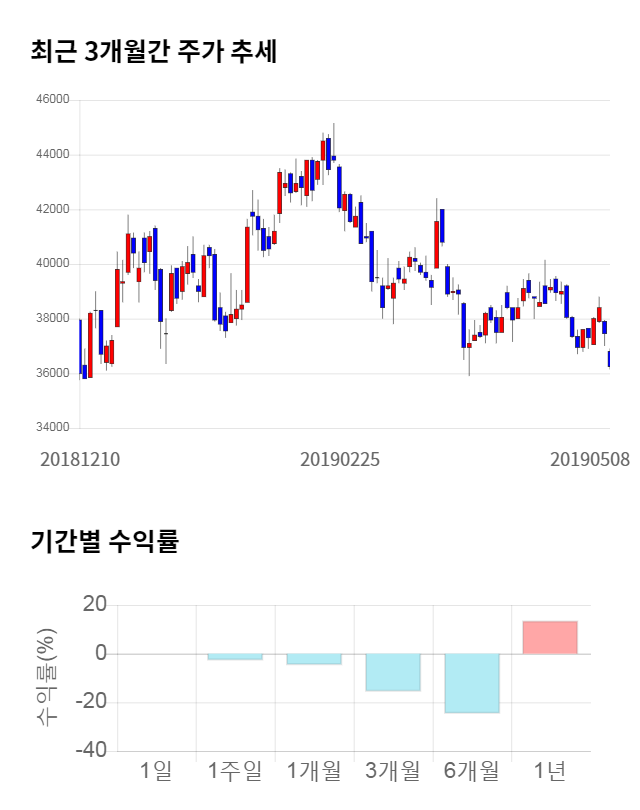Screen dimensions: 640x810
Task: Click the 6개월 negative return bar
Action: [x=471, y=683]
